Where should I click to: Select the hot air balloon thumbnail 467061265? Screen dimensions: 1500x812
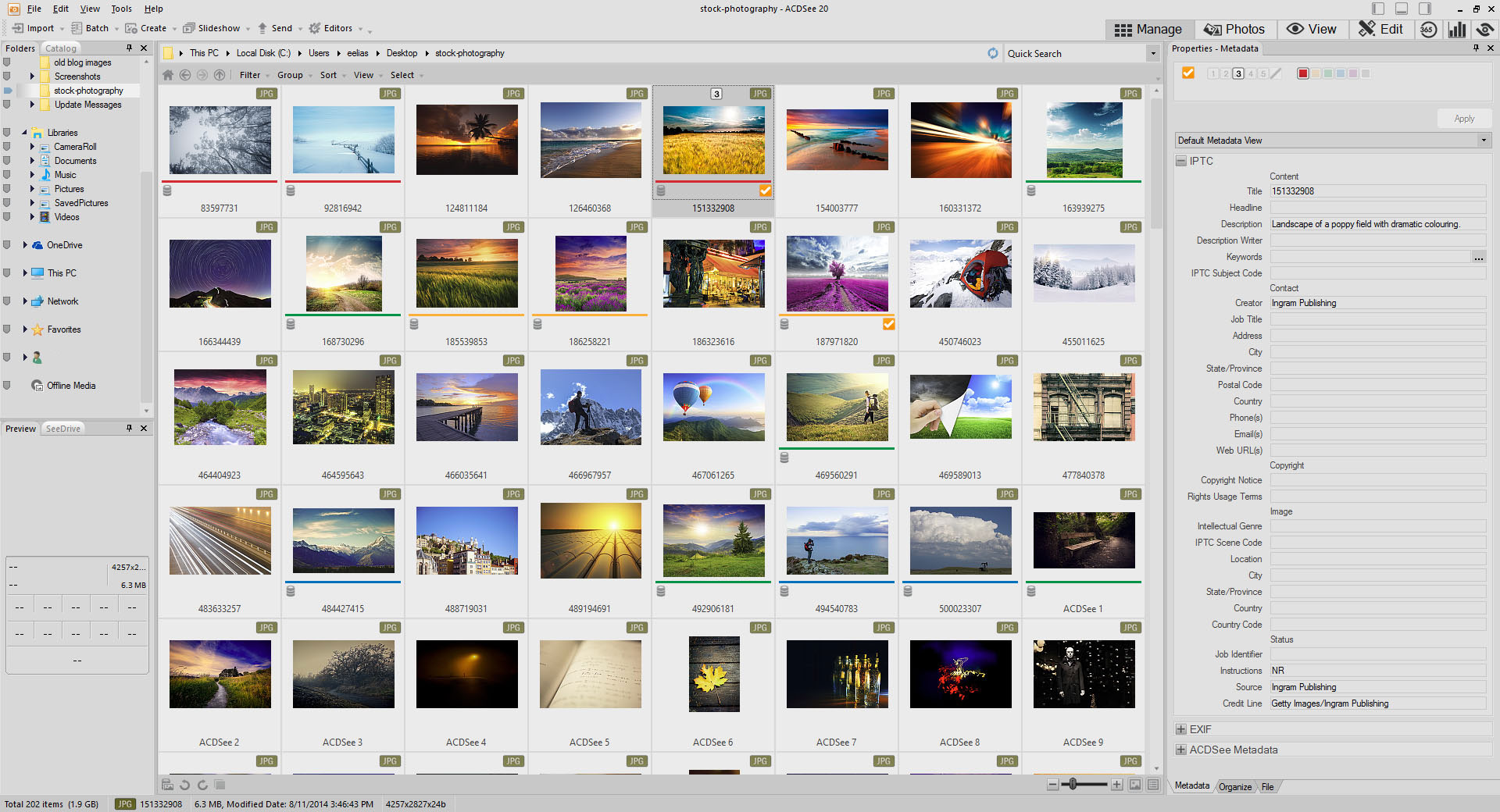(713, 407)
